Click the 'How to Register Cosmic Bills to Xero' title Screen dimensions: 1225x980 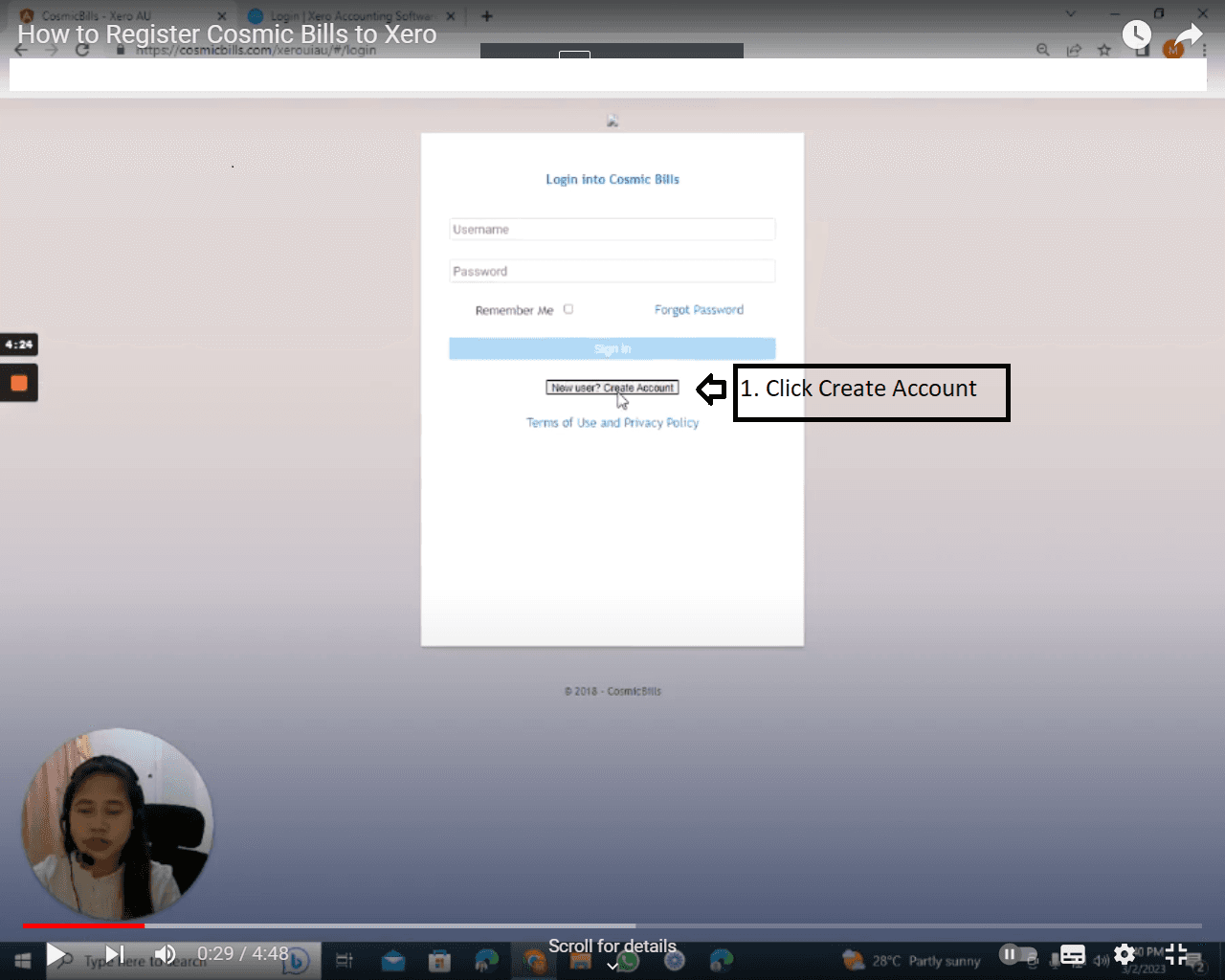(227, 34)
